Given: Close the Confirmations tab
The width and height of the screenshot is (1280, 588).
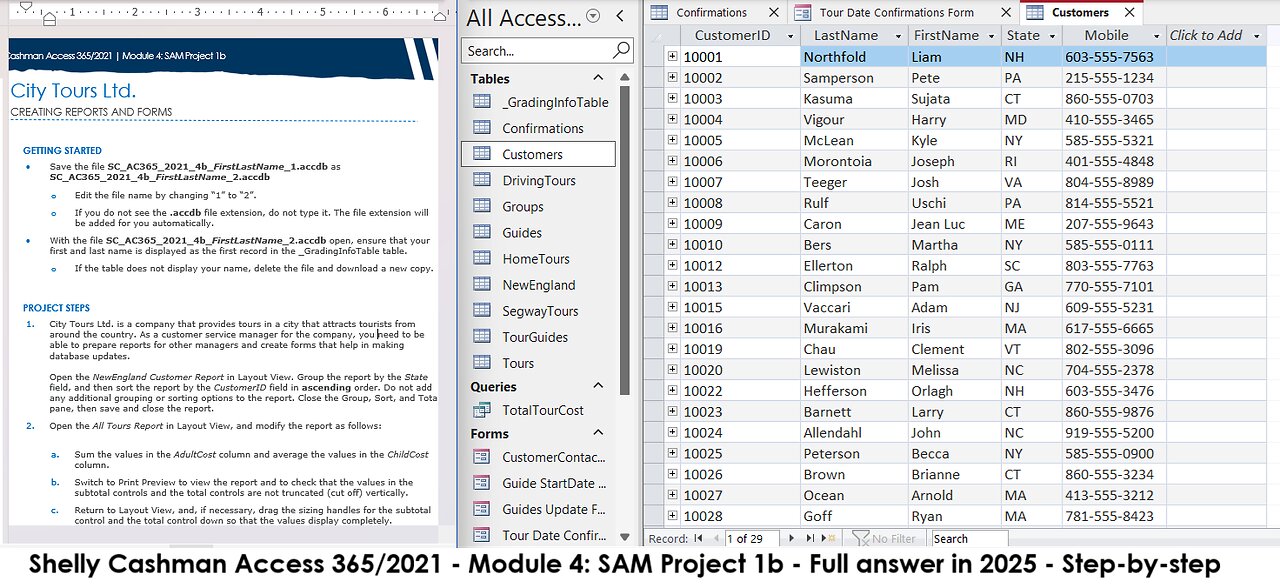Looking at the screenshot, I should click(774, 13).
